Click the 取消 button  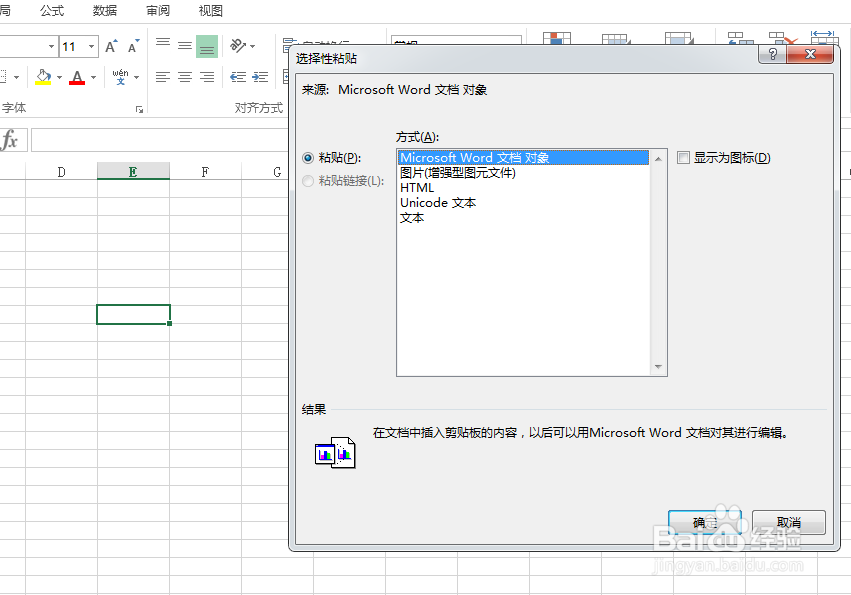[789, 522]
